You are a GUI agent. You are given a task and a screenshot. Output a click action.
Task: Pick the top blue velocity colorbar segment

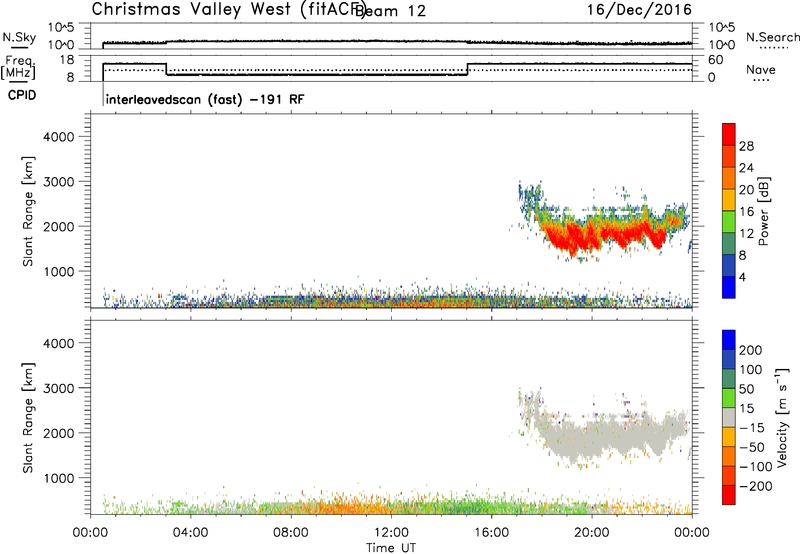pos(729,340)
